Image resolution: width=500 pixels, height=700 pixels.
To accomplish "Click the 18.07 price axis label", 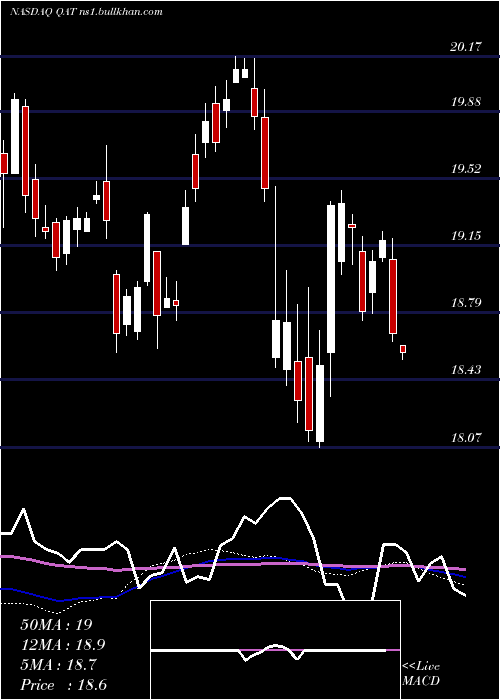I will (x=466, y=437).
